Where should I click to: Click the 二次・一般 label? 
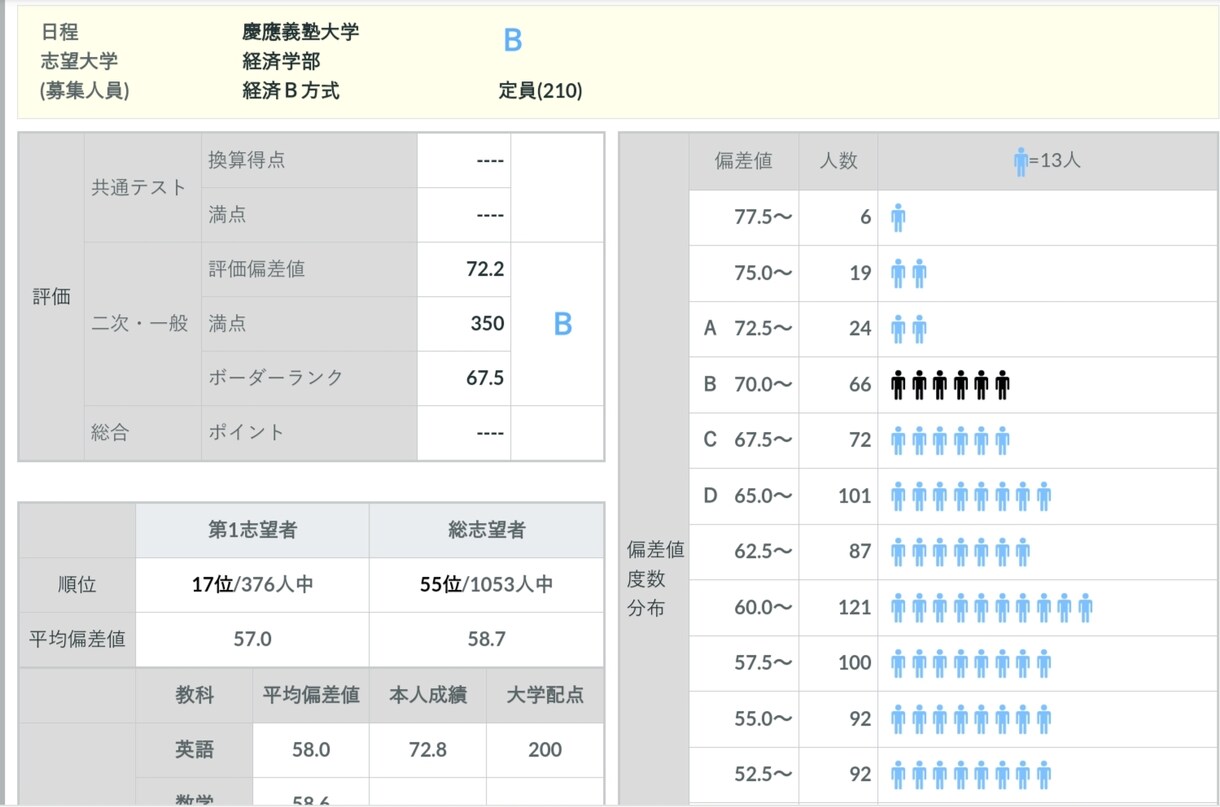click(139, 323)
